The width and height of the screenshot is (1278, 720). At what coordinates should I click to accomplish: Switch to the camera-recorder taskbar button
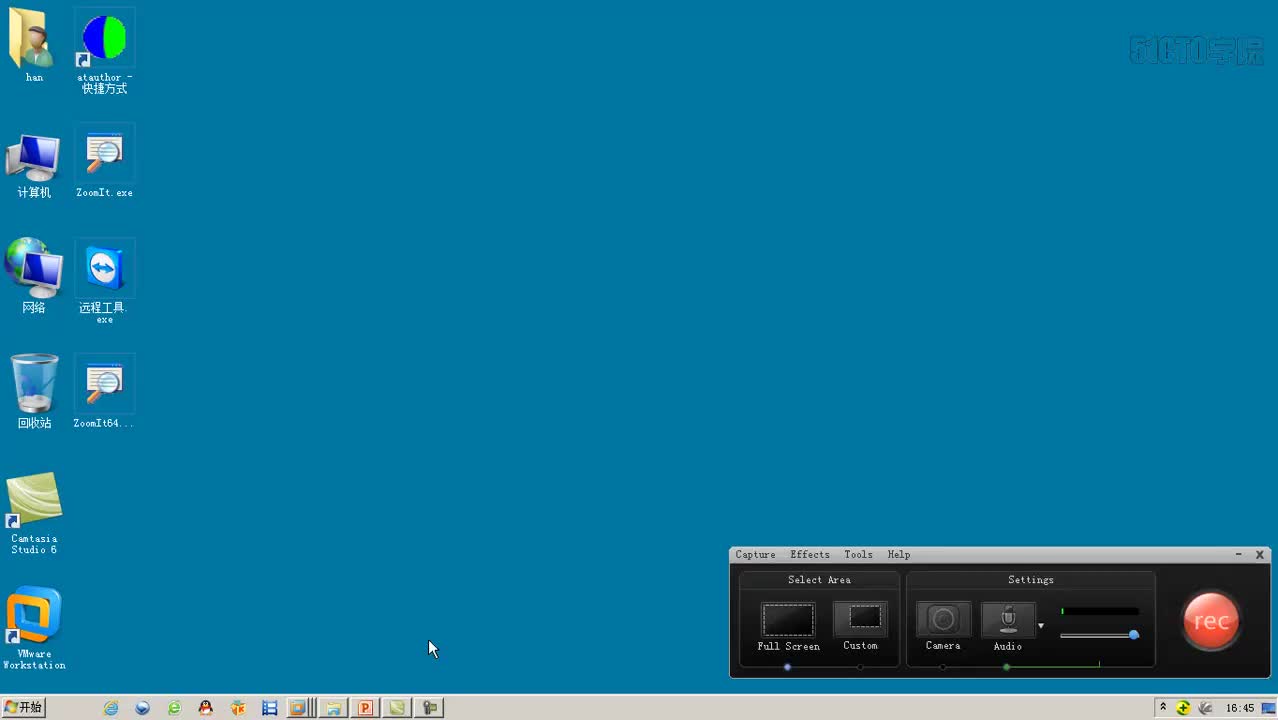point(429,708)
